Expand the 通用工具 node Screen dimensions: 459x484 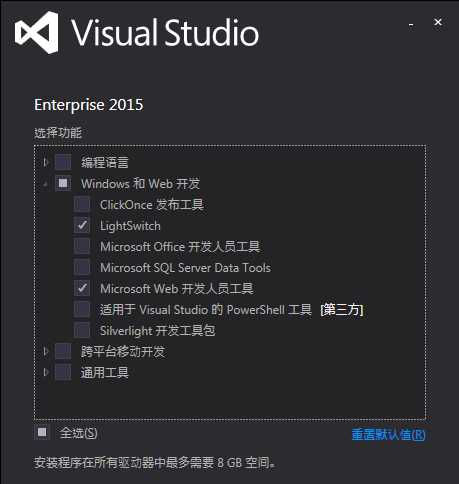46,372
